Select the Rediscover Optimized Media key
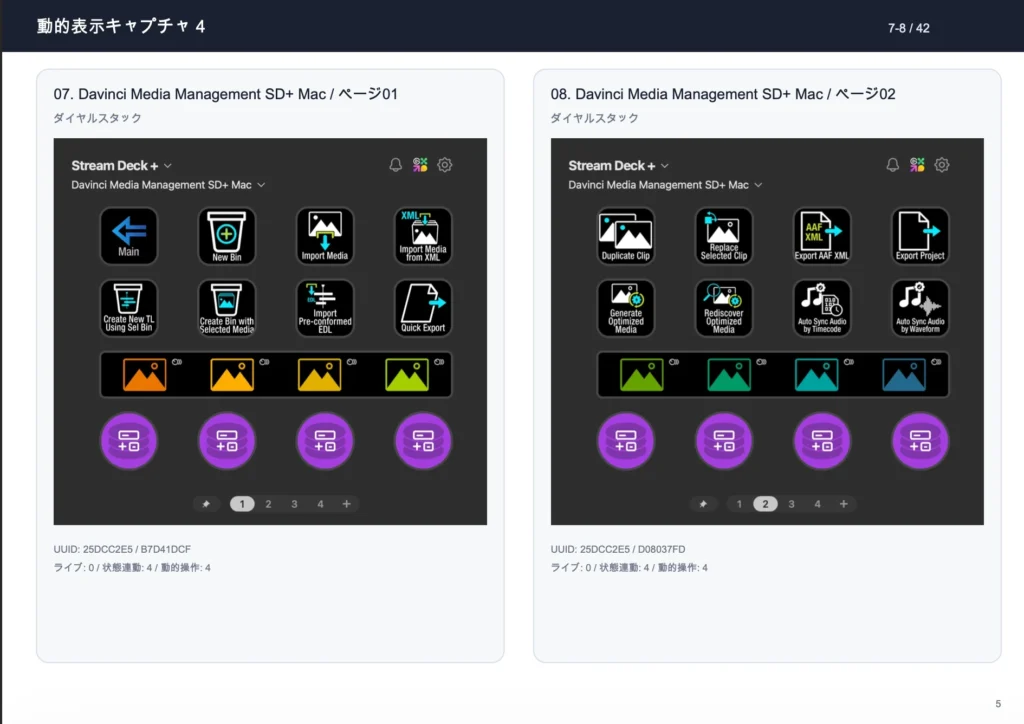Screen dimensions: 1024x724 pos(724,307)
